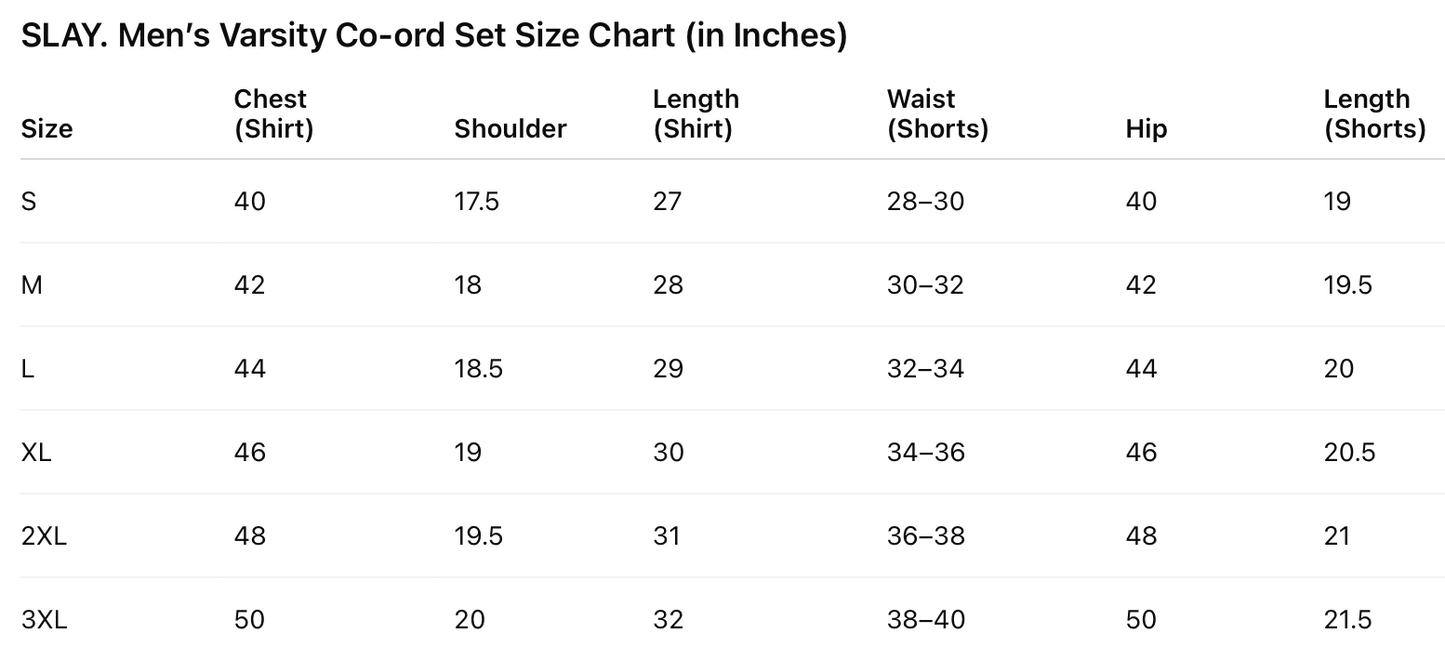This screenshot has height=660, width=1445.
Task: Select the 3XL size row label
Action: click(44, 620)
